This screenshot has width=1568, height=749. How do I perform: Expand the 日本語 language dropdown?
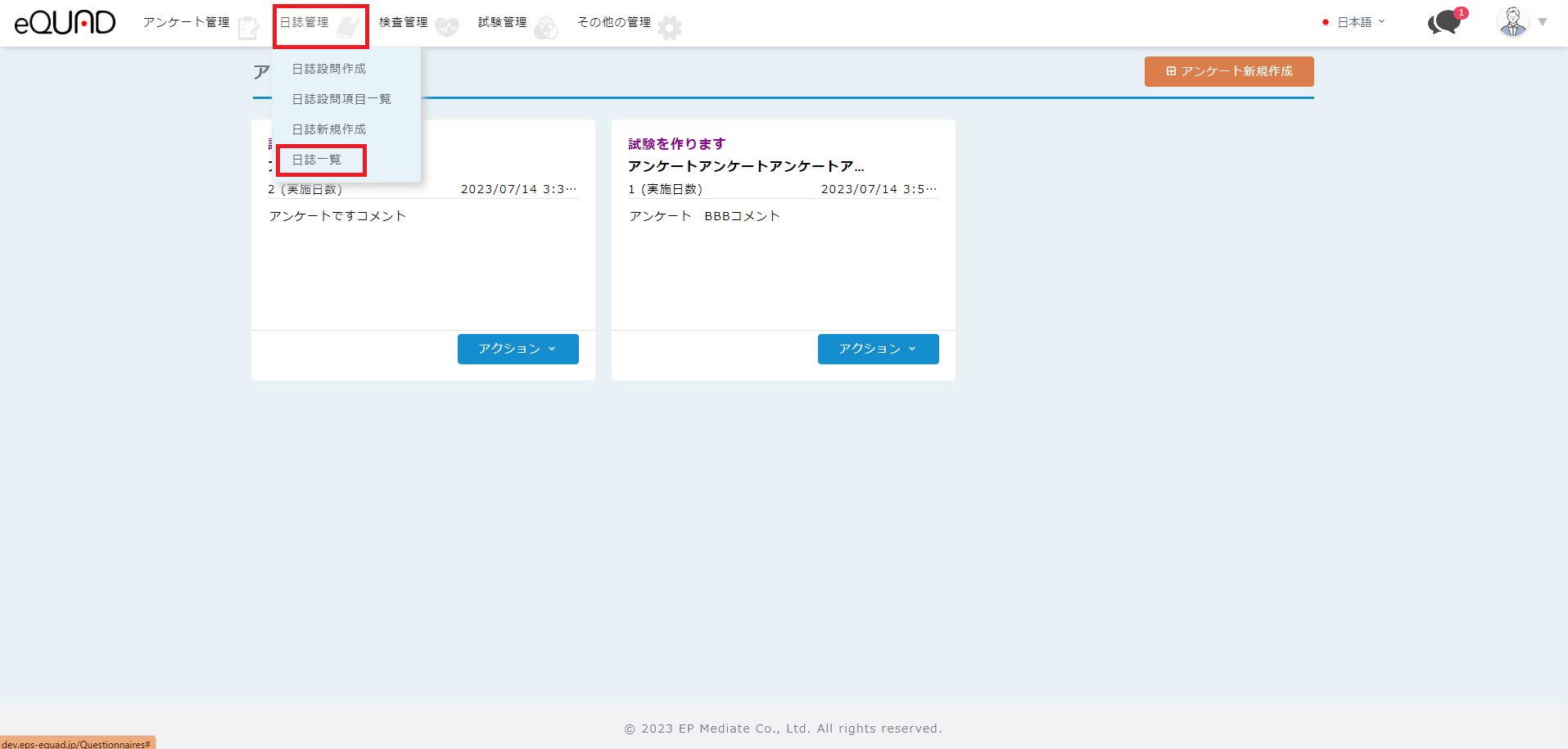point(1353,22)
